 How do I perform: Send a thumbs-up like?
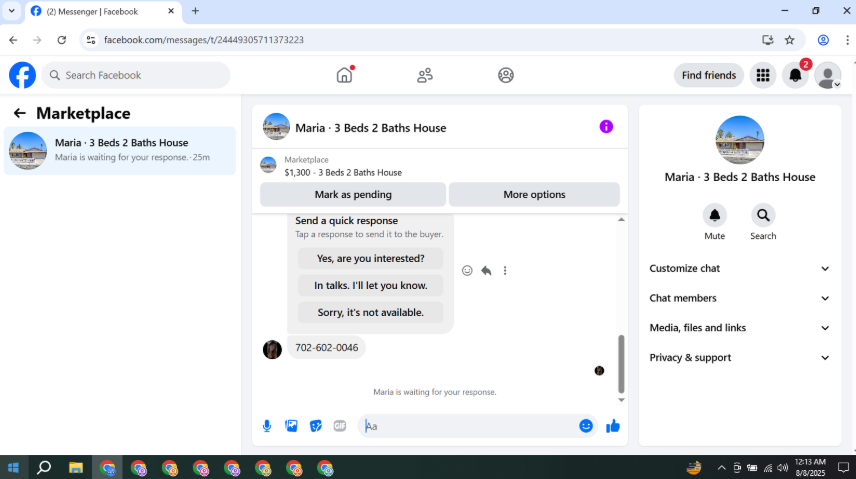613,426
